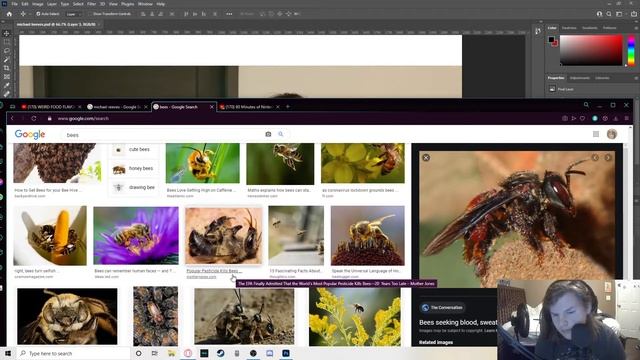Click the 'cute bees' related search
The width and height of the screenshot is (640, 360).
[x=134, y=150]
